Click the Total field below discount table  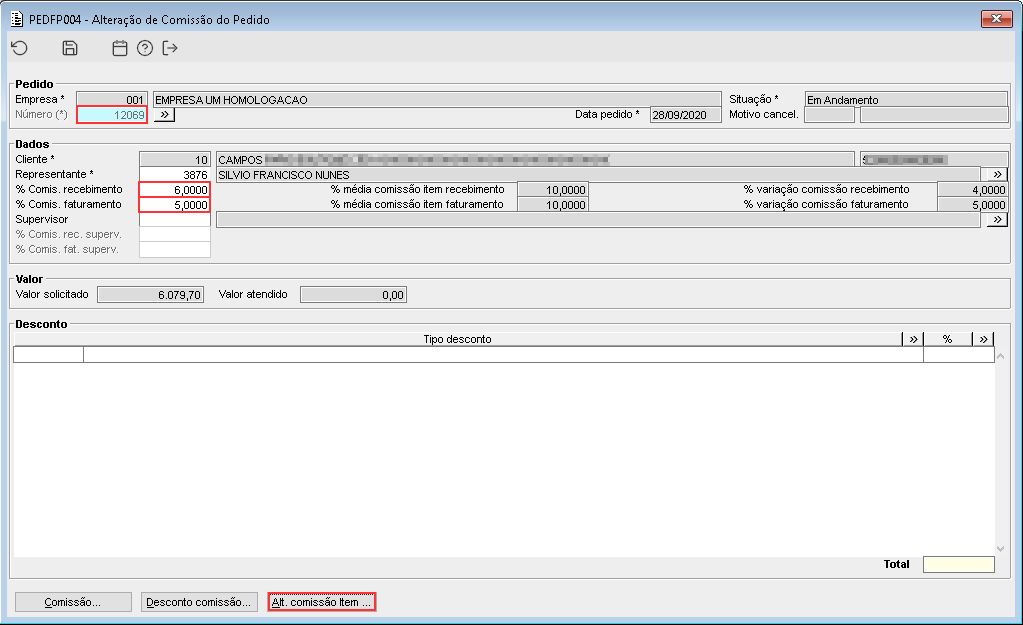point(958,564)
